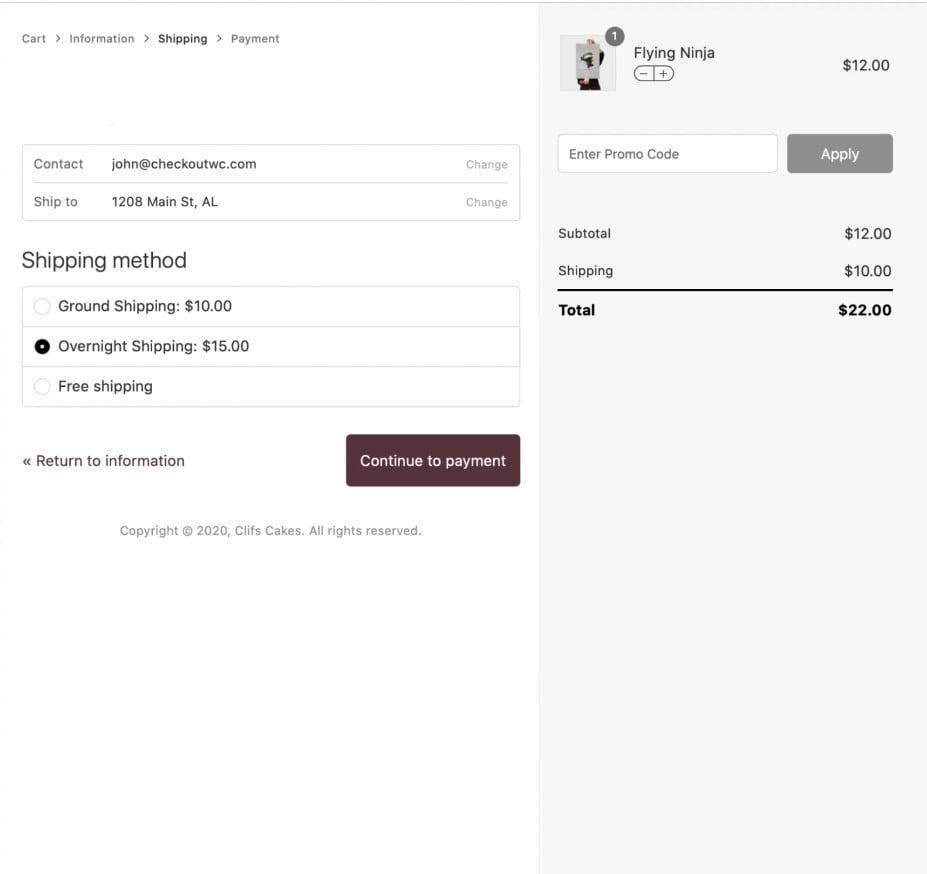Change the contact email address
This screenshot has height=874, width=927.
[x=486, y=164]
